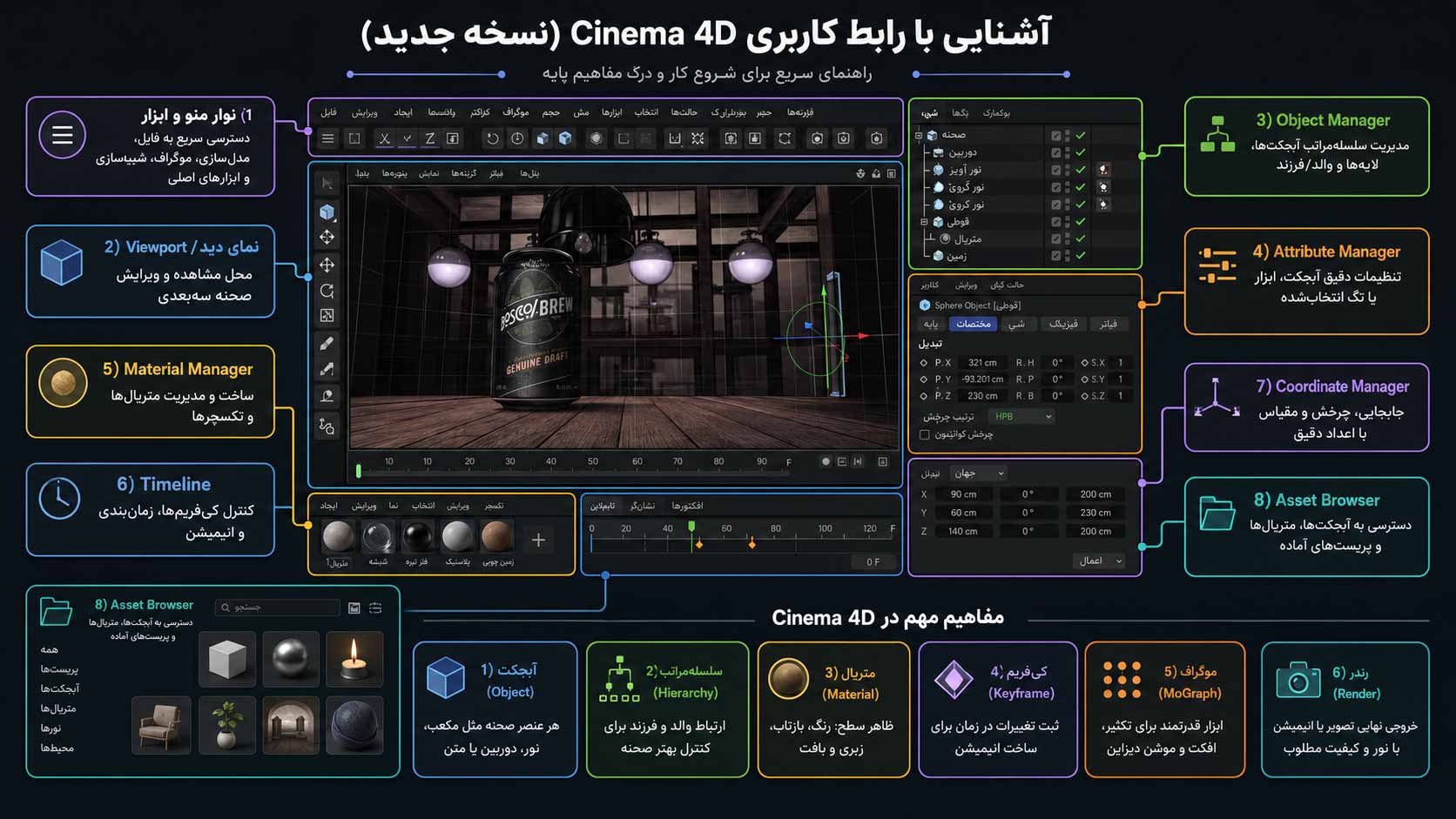The width and height of the screenshot is (1456, 819).
Task: Open the فایل menu
Action: point(328,112)
